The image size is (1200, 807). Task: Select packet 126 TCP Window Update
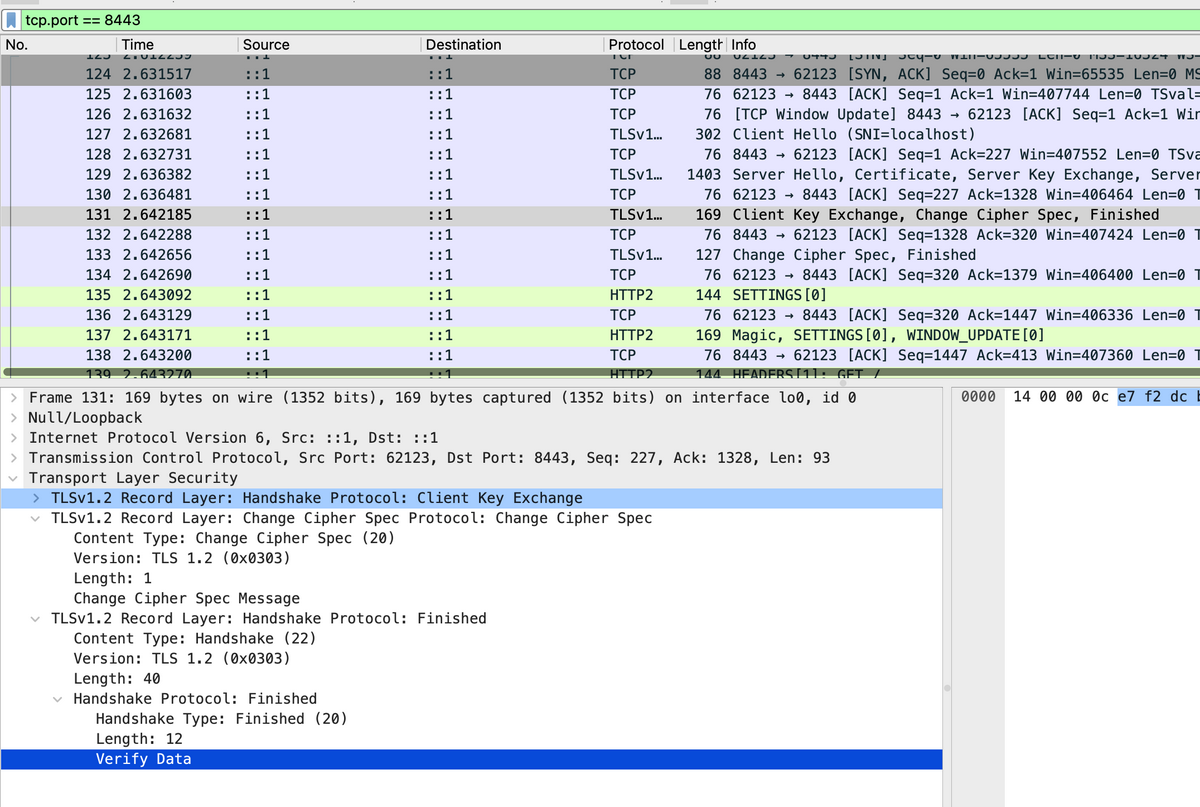(x=600, y=114)
